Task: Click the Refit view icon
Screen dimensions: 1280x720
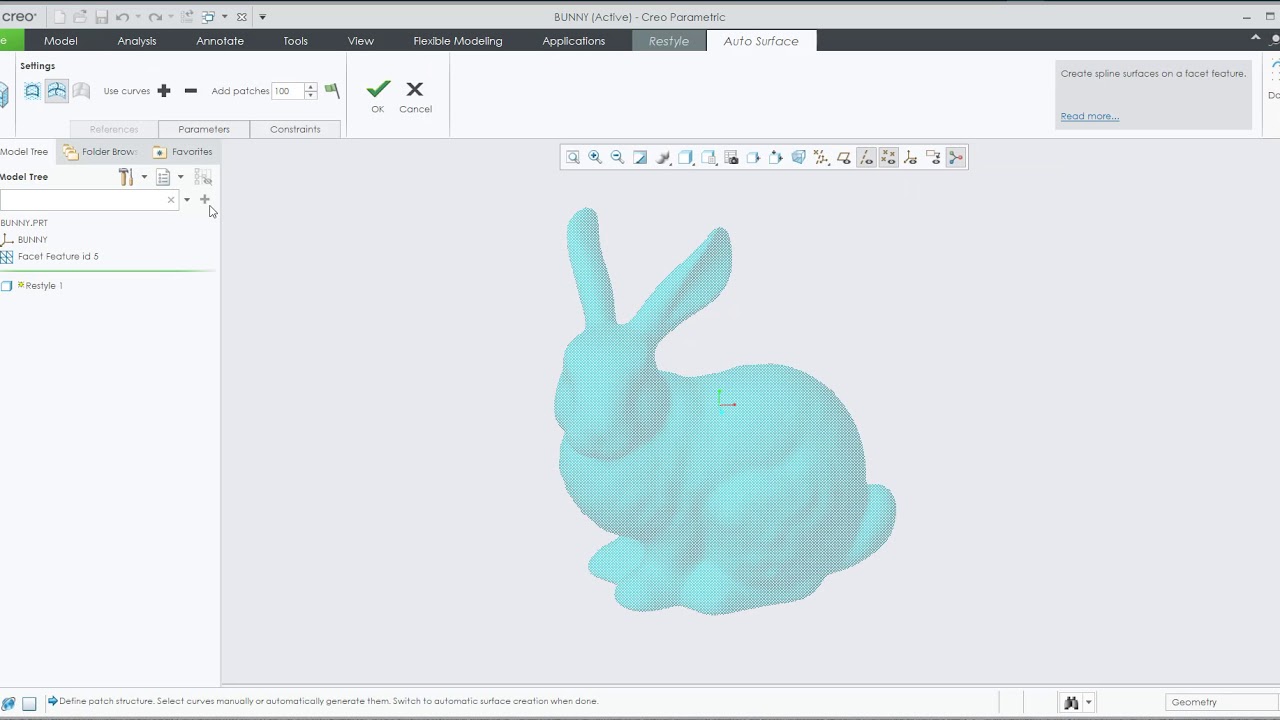Action: pos(573,158)
